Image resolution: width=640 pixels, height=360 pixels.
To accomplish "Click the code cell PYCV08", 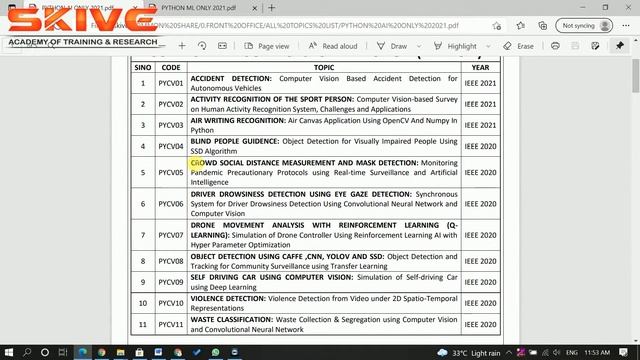I will [171, 261].
